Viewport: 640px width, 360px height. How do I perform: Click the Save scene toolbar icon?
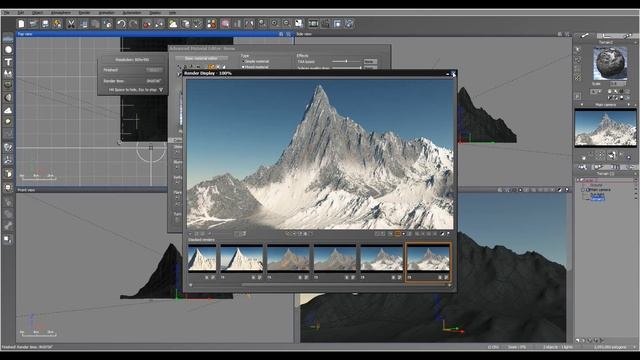tap(45, 24)
